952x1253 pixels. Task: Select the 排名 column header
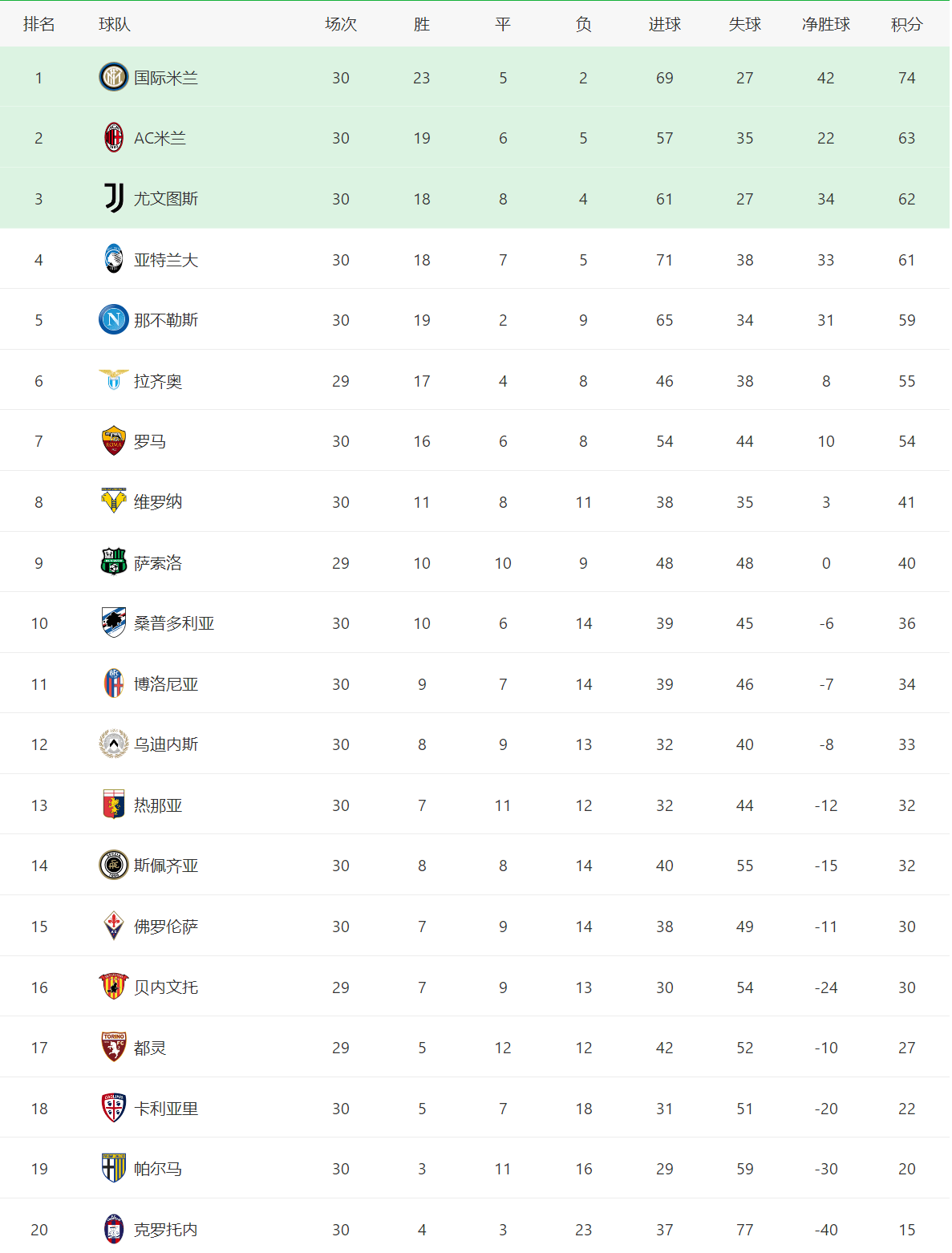[39, 24]
